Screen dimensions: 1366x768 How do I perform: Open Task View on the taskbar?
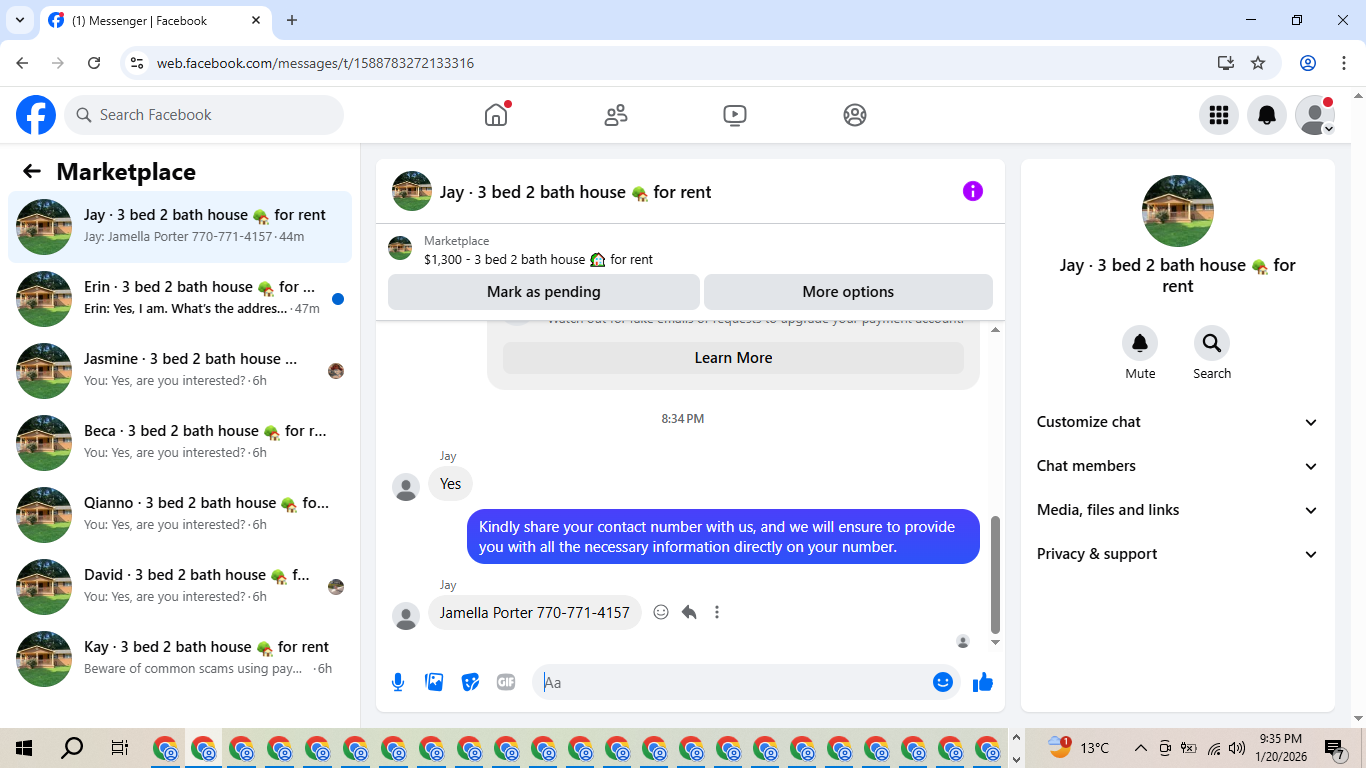coord(120,748)
